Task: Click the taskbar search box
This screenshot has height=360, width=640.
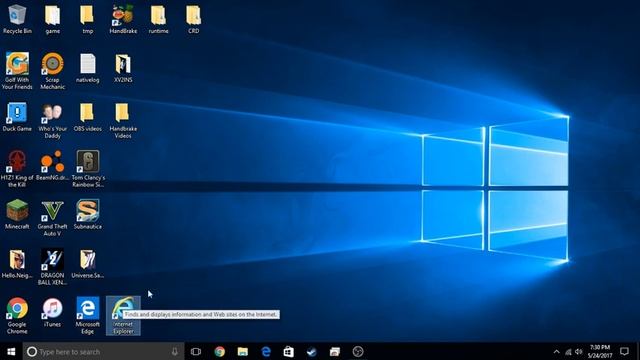Action: (103, 351)
